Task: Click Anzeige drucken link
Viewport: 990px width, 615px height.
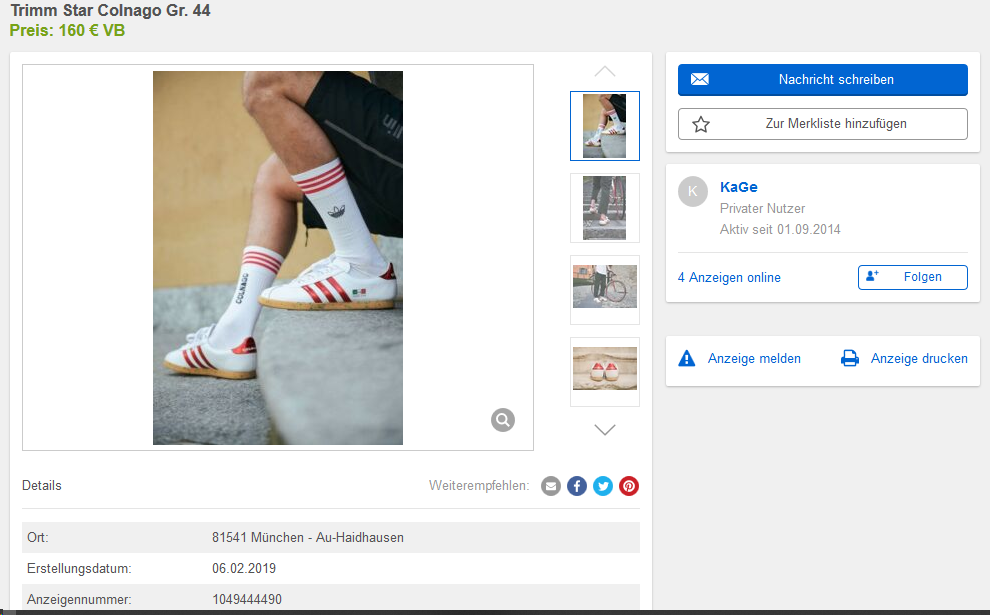Action: pyautogui.click(x=919, y=358)
